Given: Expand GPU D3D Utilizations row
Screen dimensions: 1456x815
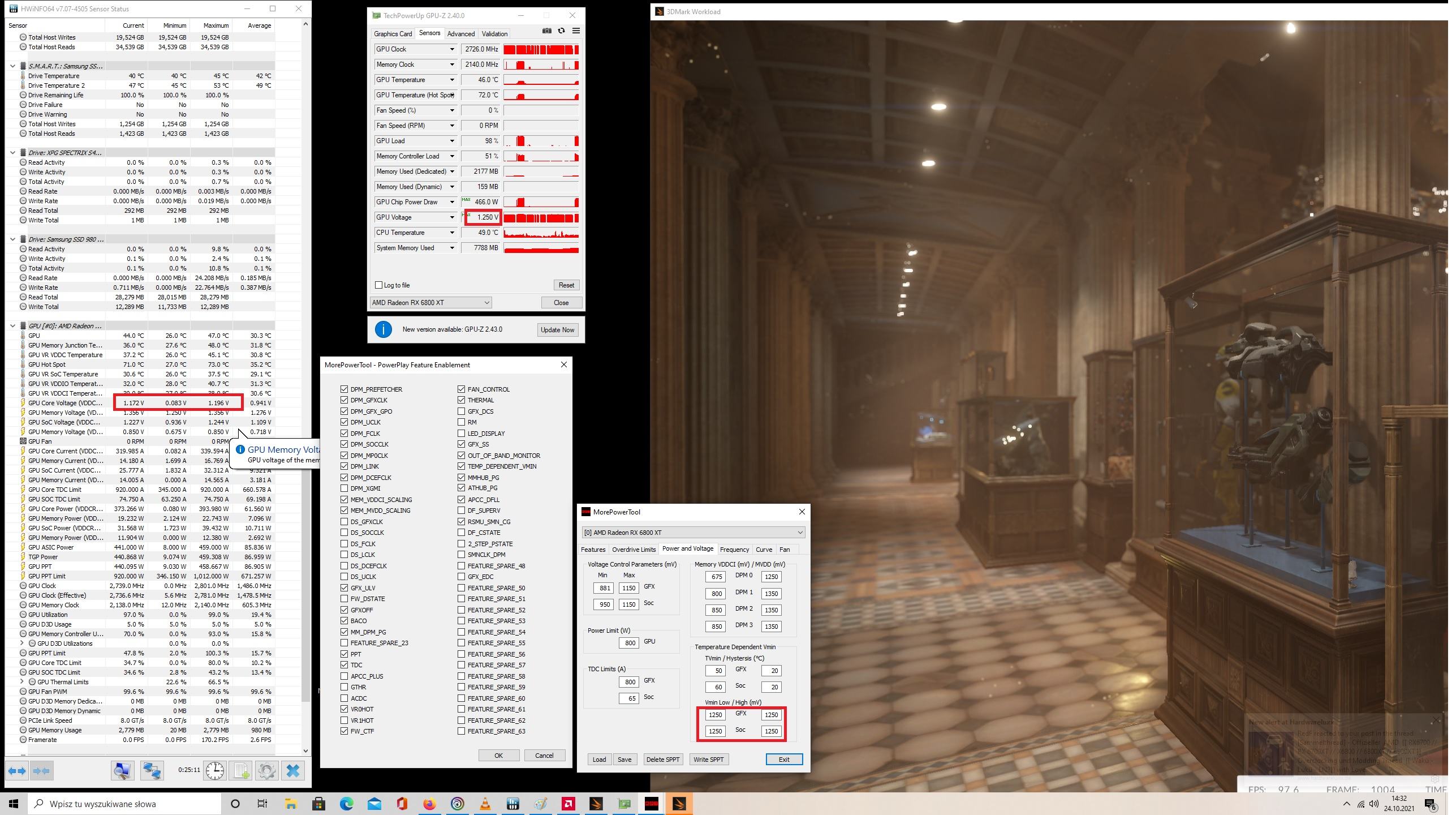Looking at the screenshot, I should pos(22,644).
